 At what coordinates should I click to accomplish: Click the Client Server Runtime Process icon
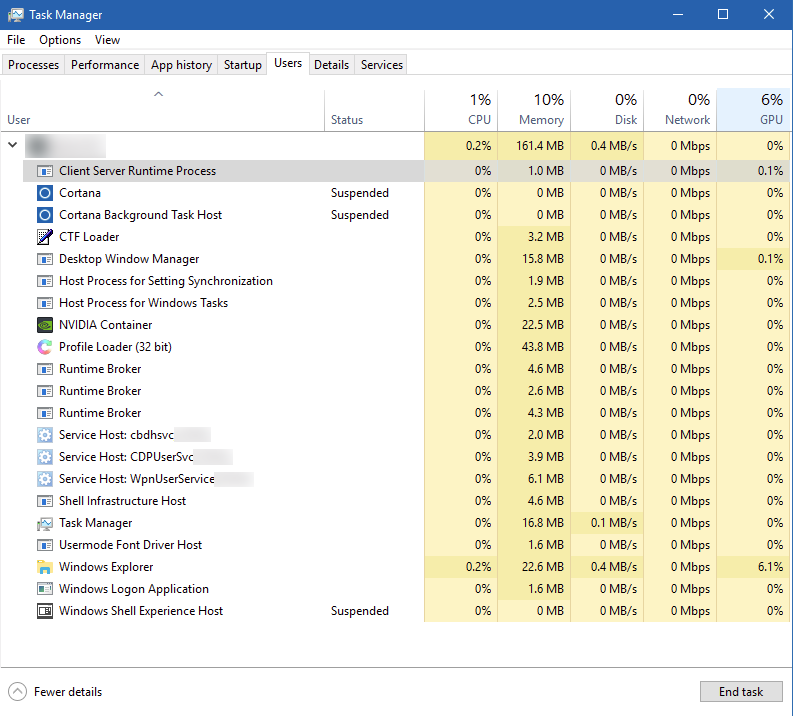click(x=45, y=171)
